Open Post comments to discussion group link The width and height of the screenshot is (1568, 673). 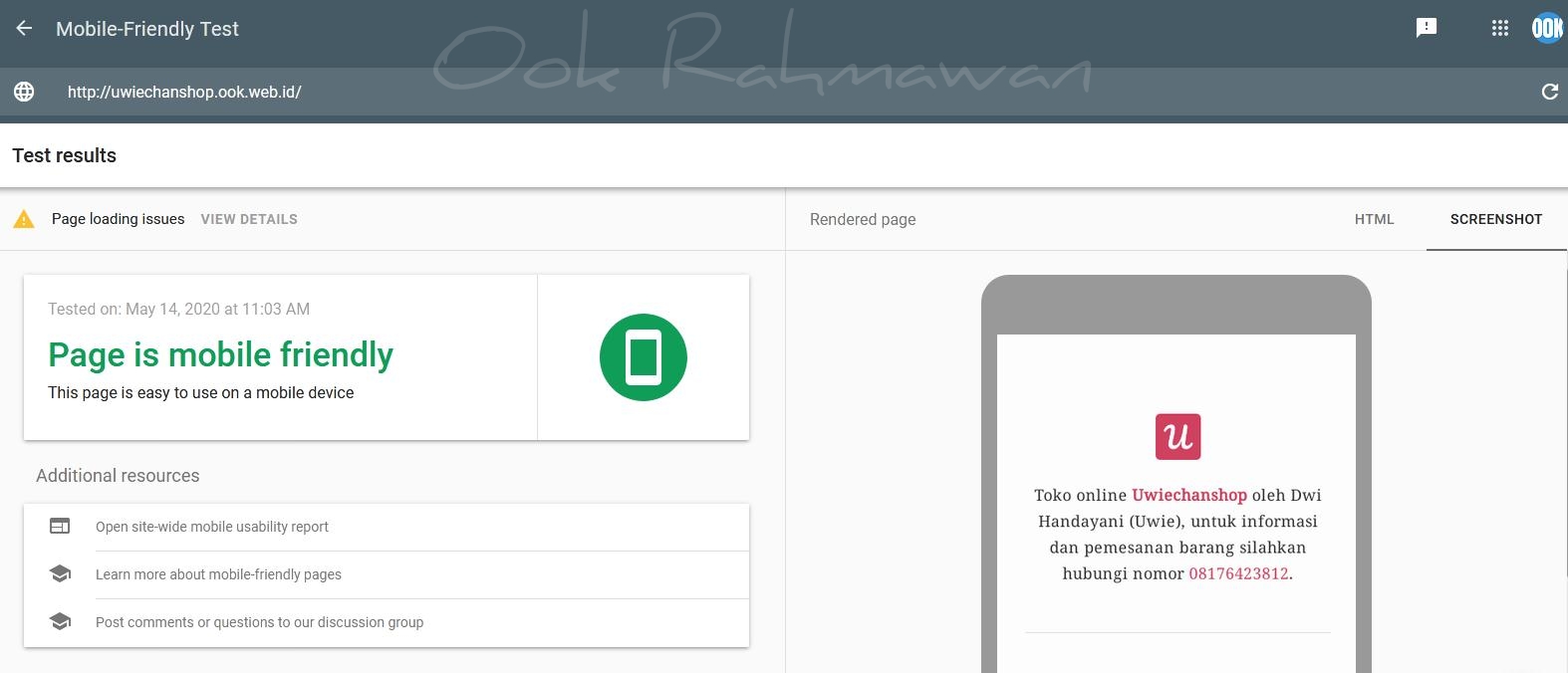click(x=259, y=622)
